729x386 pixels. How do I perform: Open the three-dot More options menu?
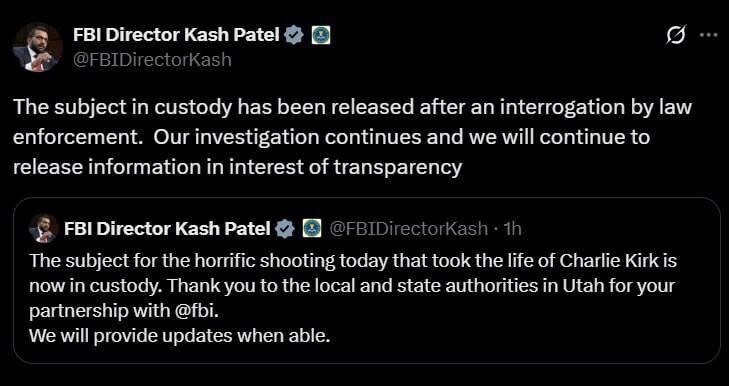point(709,35)
